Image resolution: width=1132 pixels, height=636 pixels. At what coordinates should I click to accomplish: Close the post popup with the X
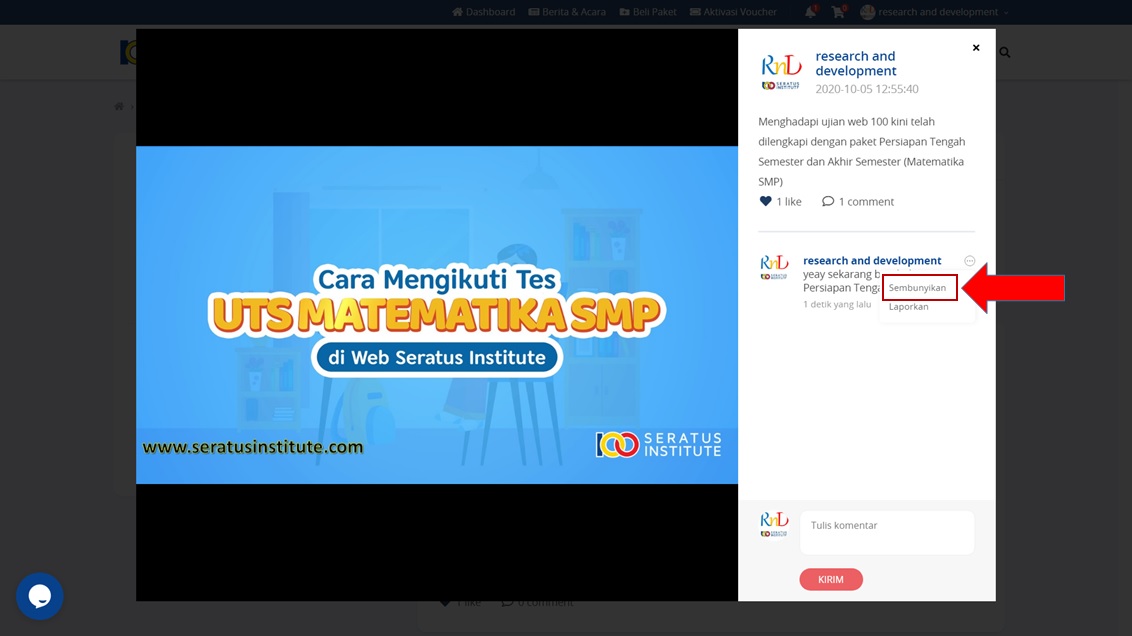(x=976, y=48)
